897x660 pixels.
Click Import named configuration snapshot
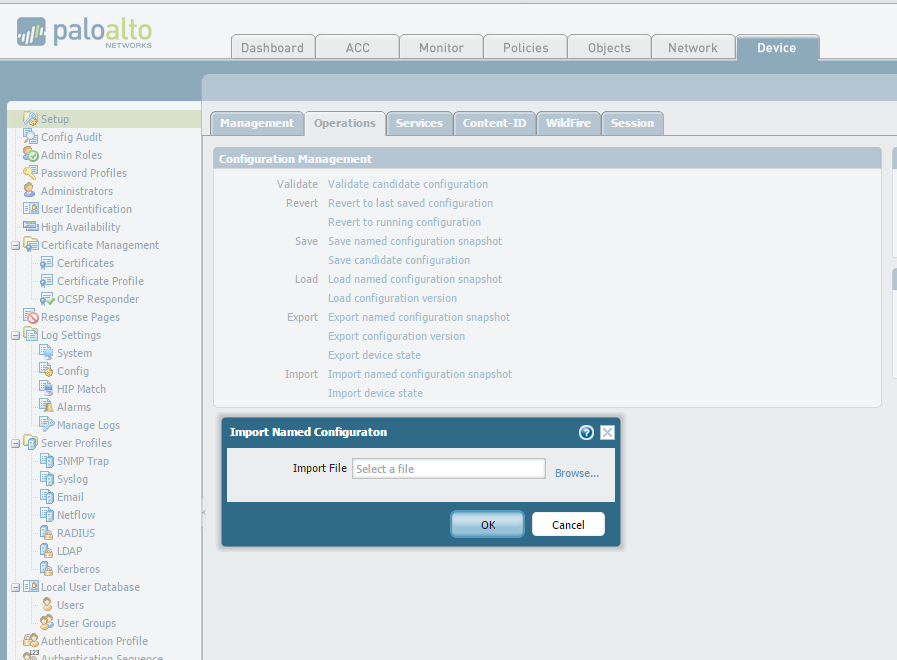coord(420,374)
